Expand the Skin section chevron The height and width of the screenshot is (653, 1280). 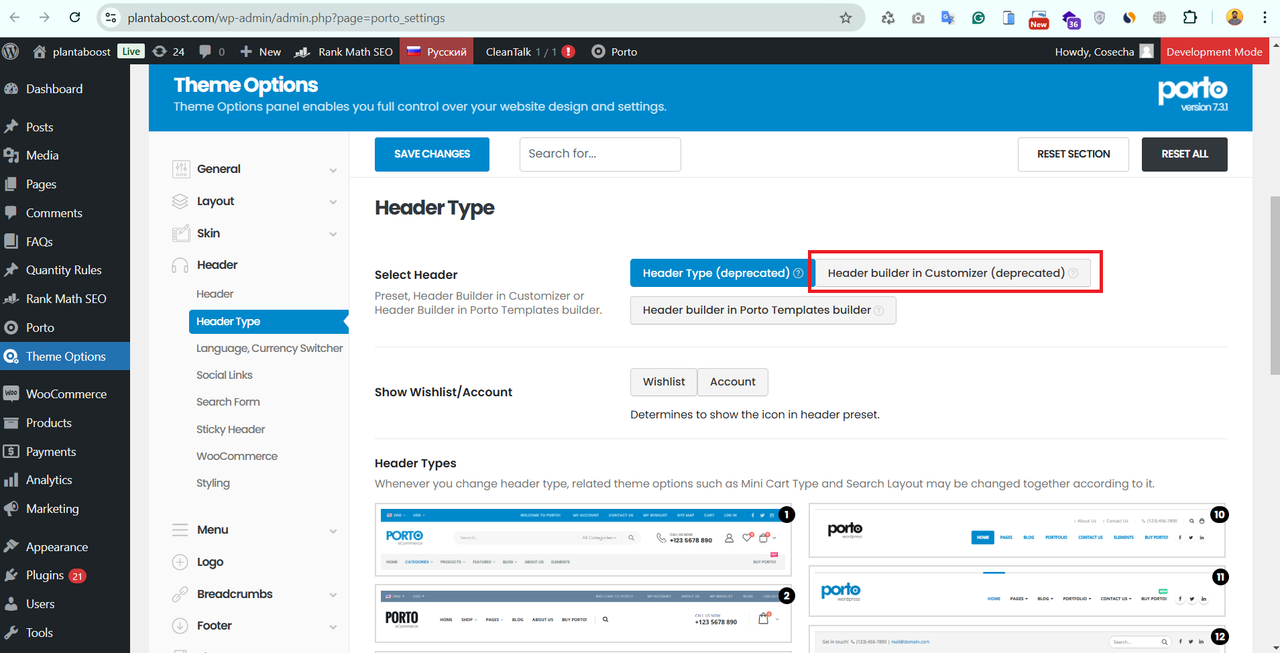pos(333,234)
